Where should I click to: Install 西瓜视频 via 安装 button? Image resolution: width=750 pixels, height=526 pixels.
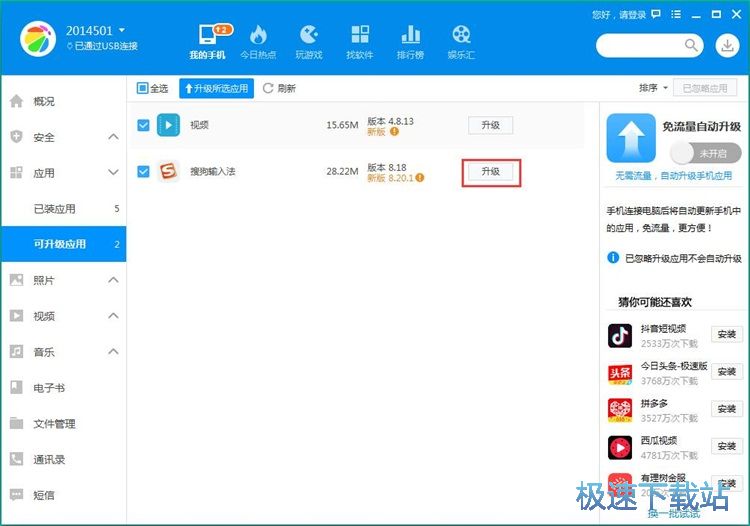click(x=727, y=446)
